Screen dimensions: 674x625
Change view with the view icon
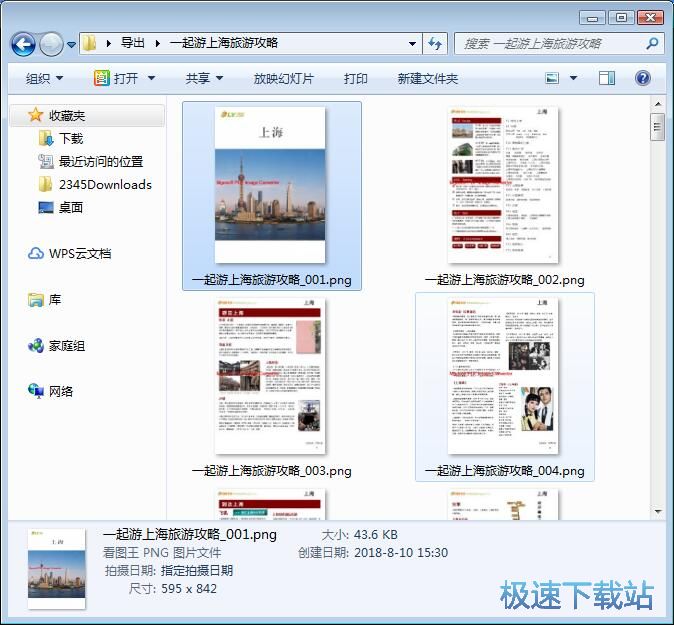(x=552, y=78)
